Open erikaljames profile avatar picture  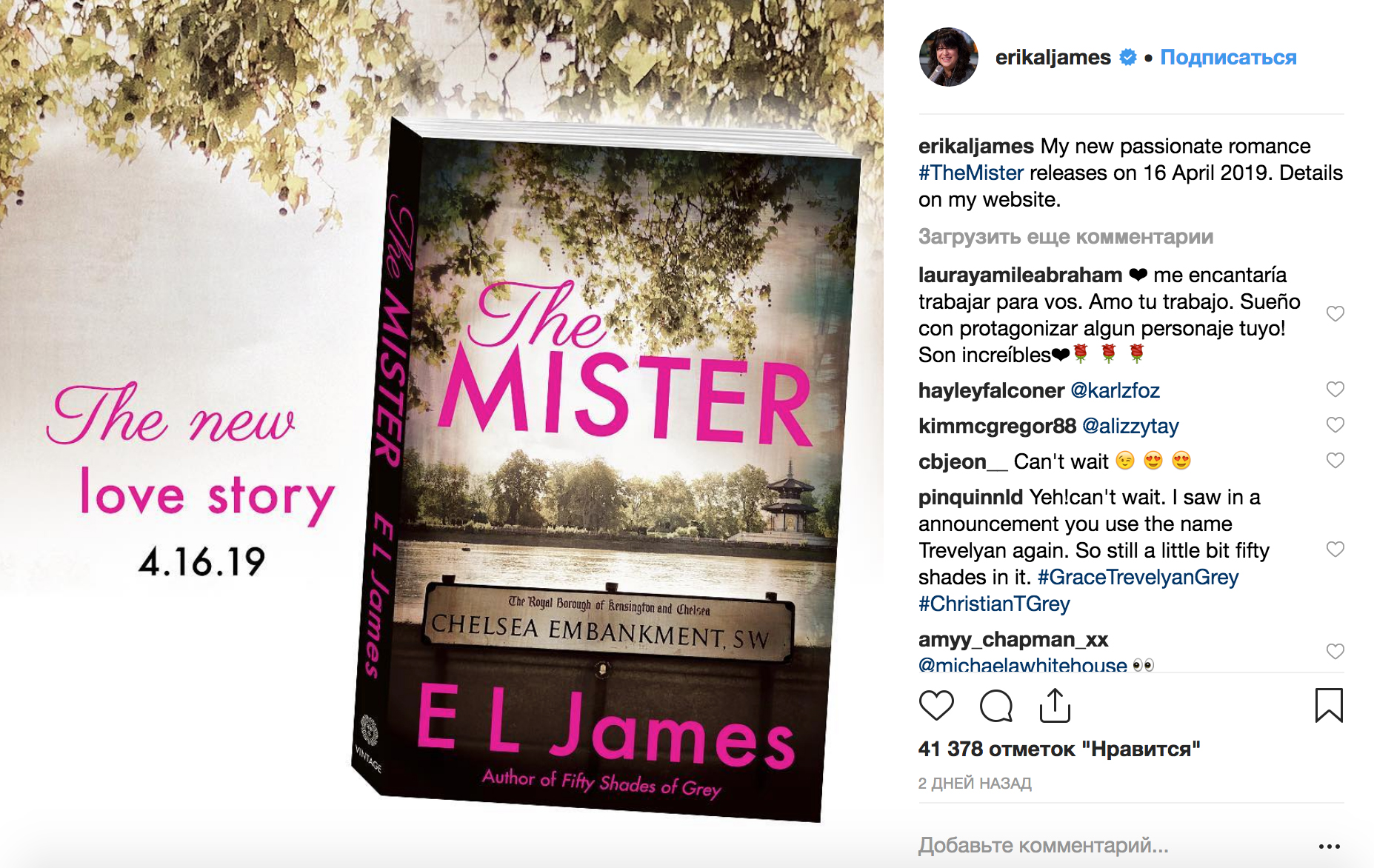coord(949,57)
